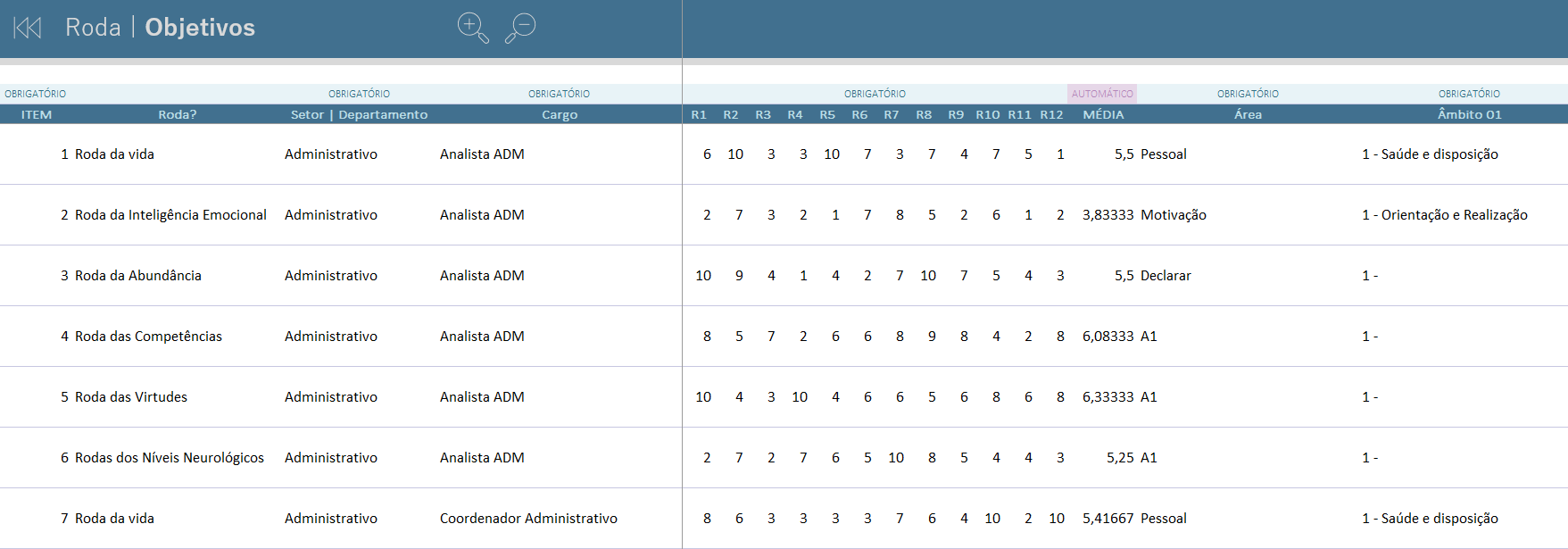
Task: Open the Objetivos header title
Action: pyautogui.click(x=200, y=28)
